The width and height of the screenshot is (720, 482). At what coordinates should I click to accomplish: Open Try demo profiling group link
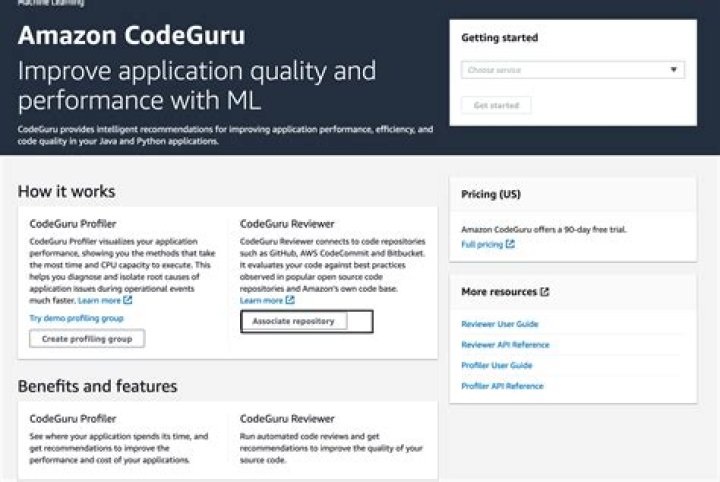[x=76, y=318]
